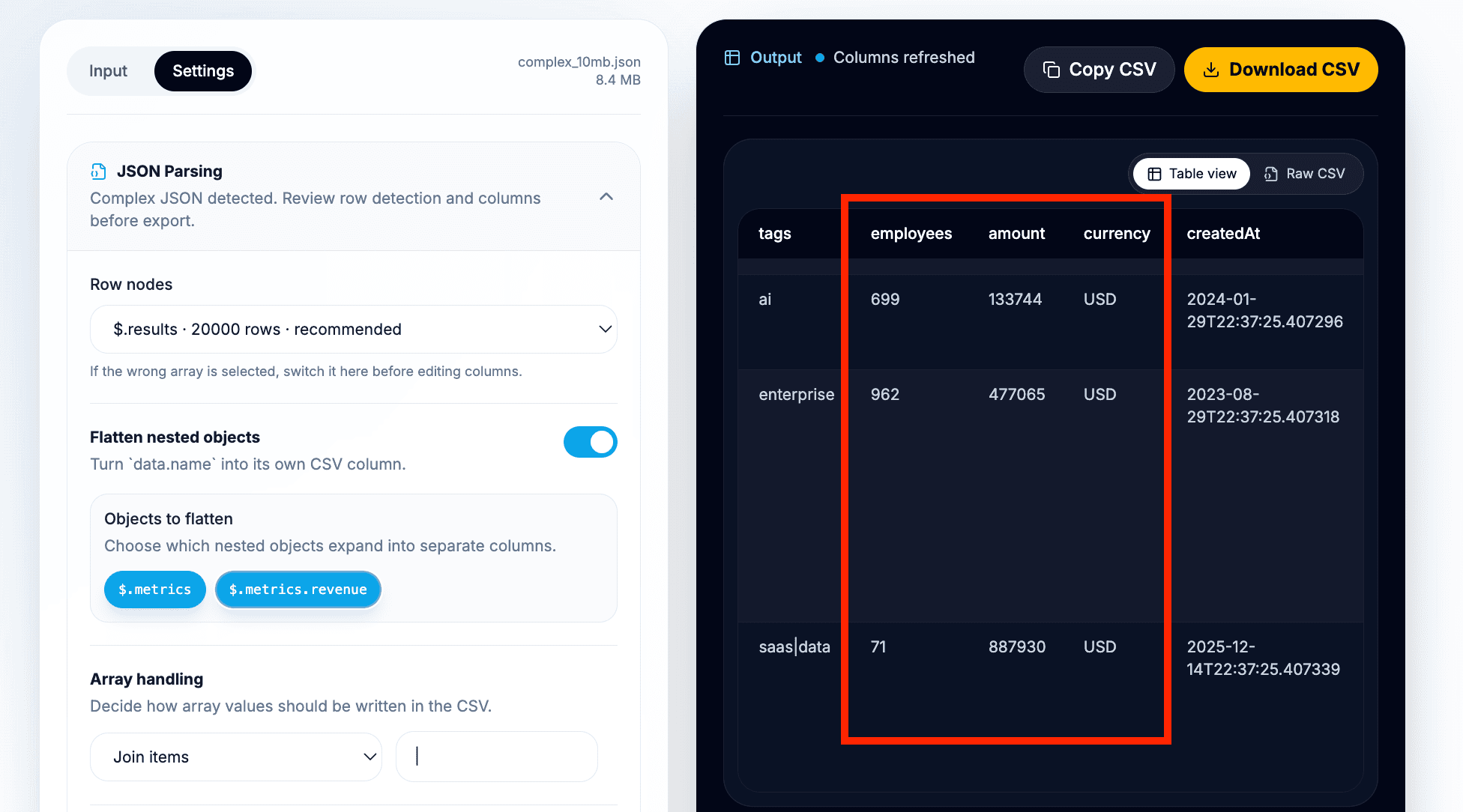Click the tags column header
The width and height of the screenshot is (1463, 812).
pos(775,234)
